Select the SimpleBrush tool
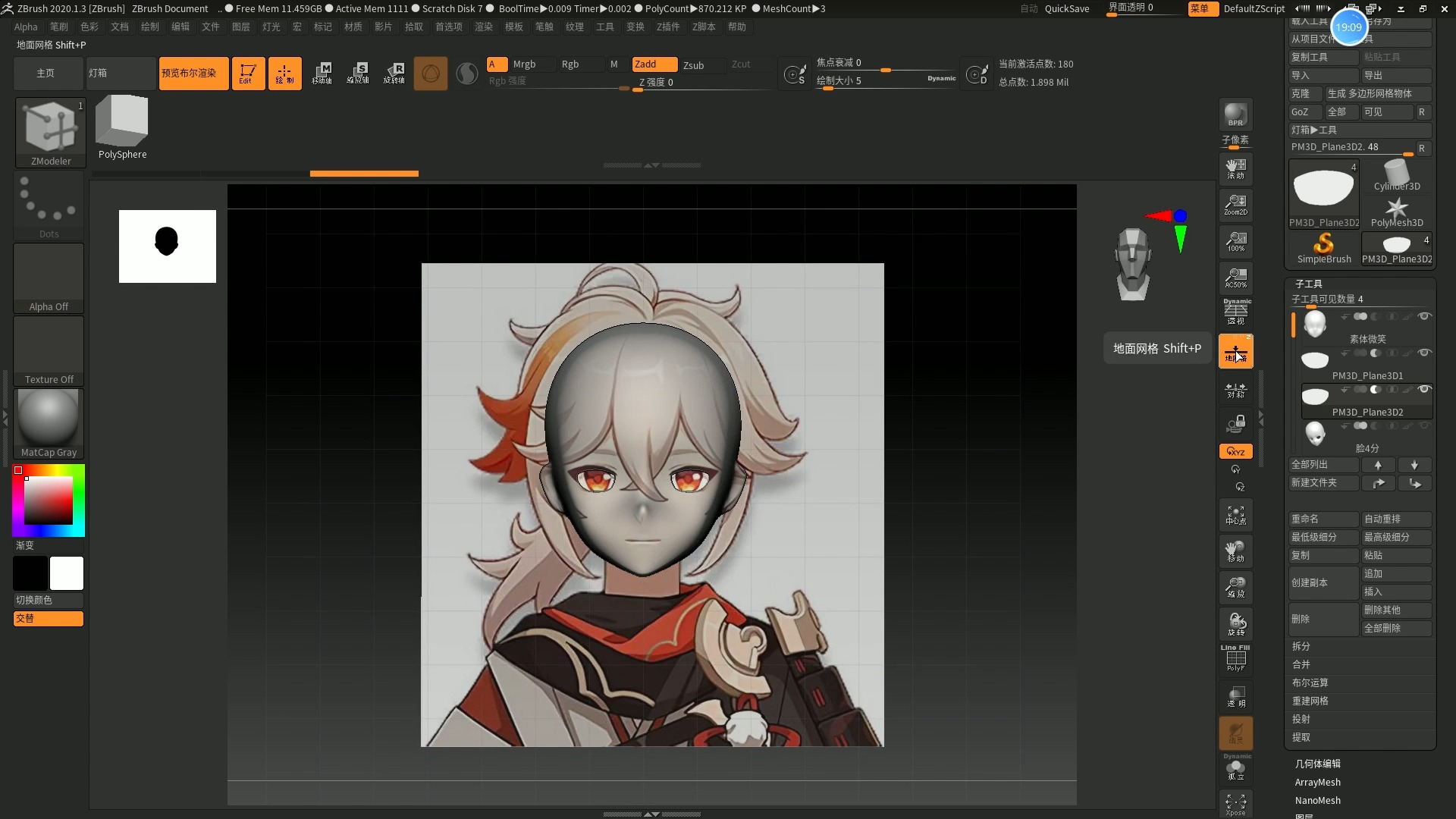Image resolution: width=1456 pixels, height=819 pixels. [x=1323, y=249]
